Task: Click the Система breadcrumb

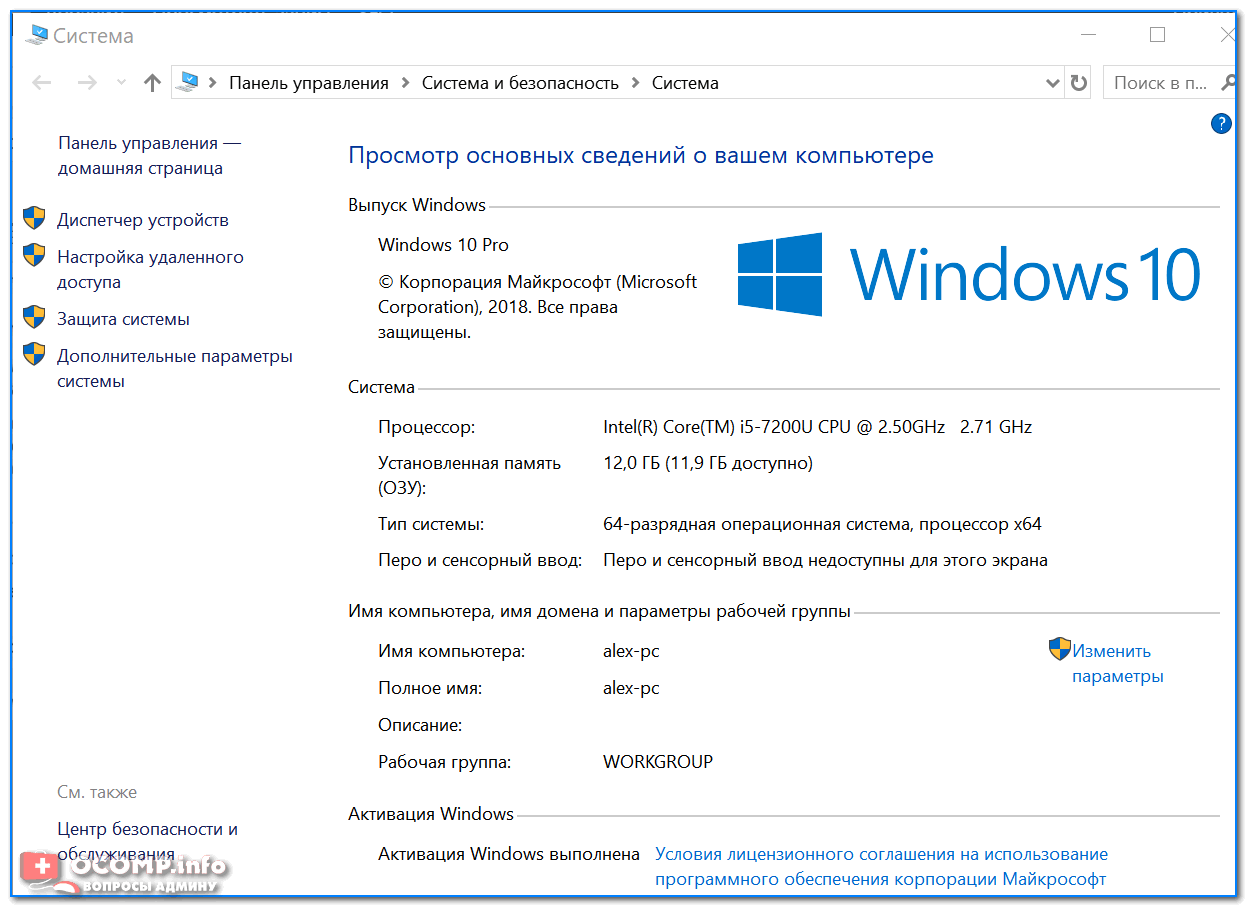Action: 685,83
